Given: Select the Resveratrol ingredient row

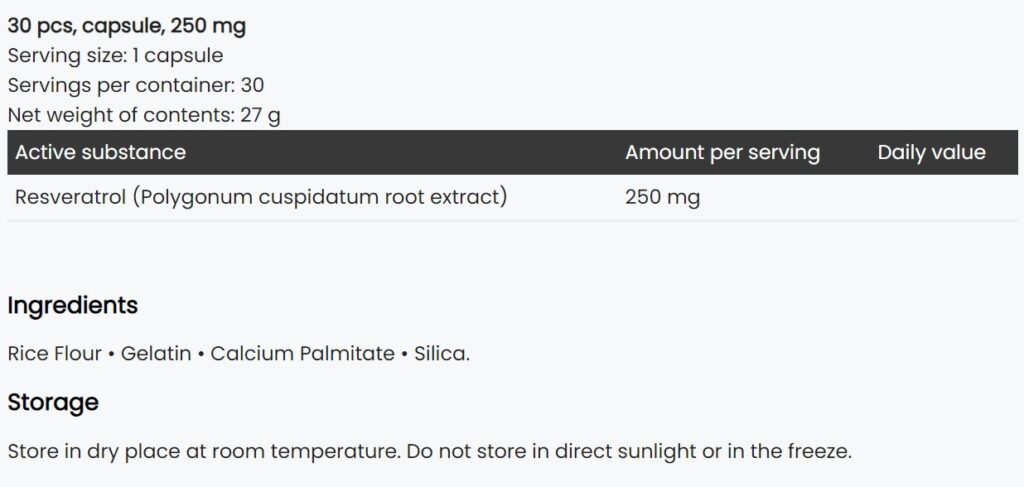Looking at the screenshot, I should coord(512,197).
